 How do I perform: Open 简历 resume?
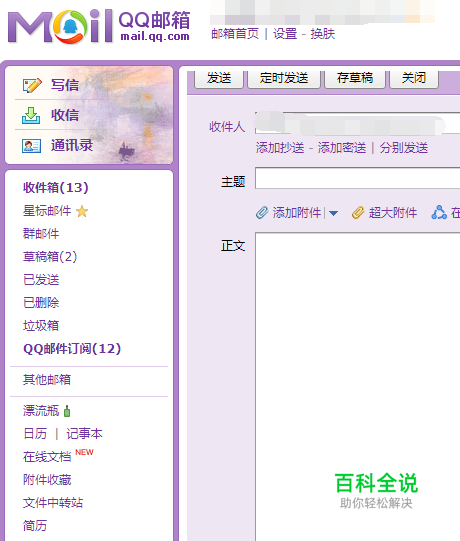click(35, 526)
